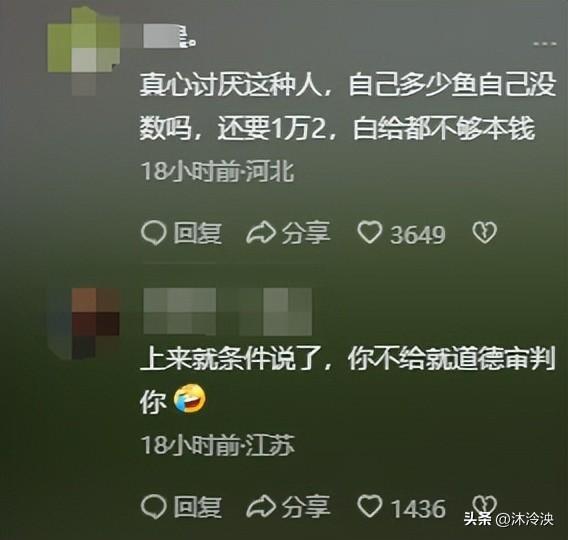The width and height of the screenshot is (568, 540).
Task: Open the green pixelated avatar of the first commenter
Action: (x=84, y=51)
